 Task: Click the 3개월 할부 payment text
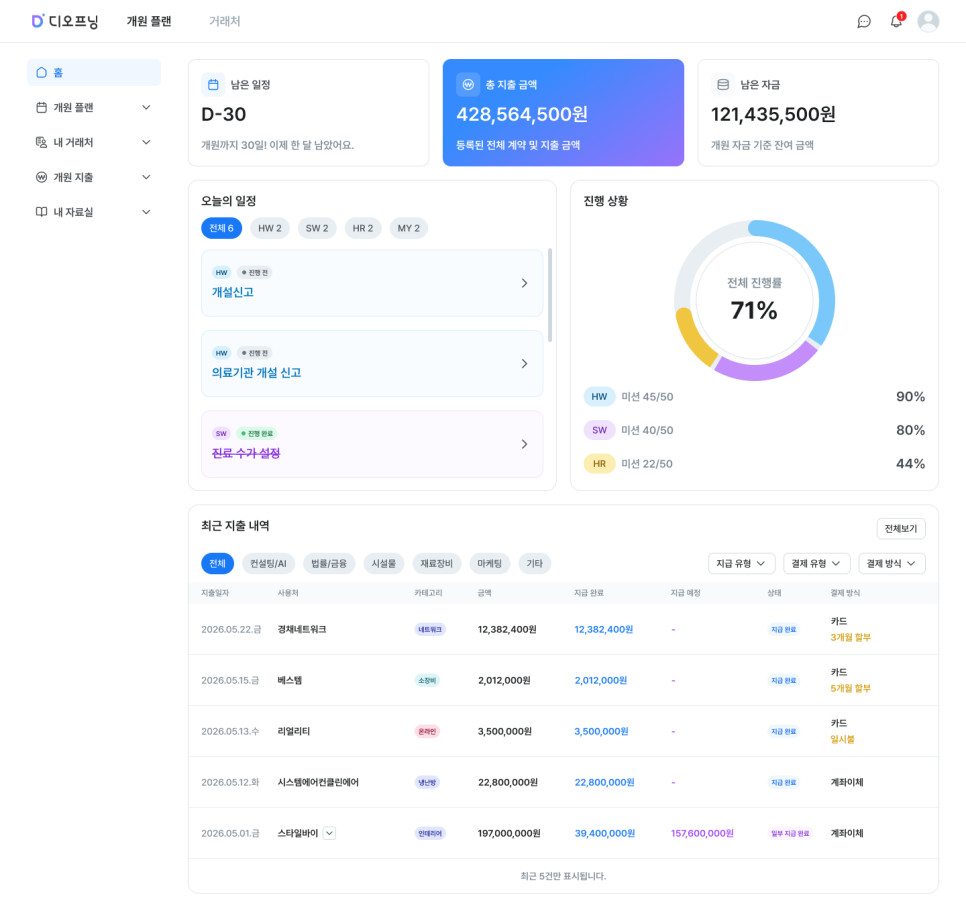pyautogui.click(x=850, y=637)
